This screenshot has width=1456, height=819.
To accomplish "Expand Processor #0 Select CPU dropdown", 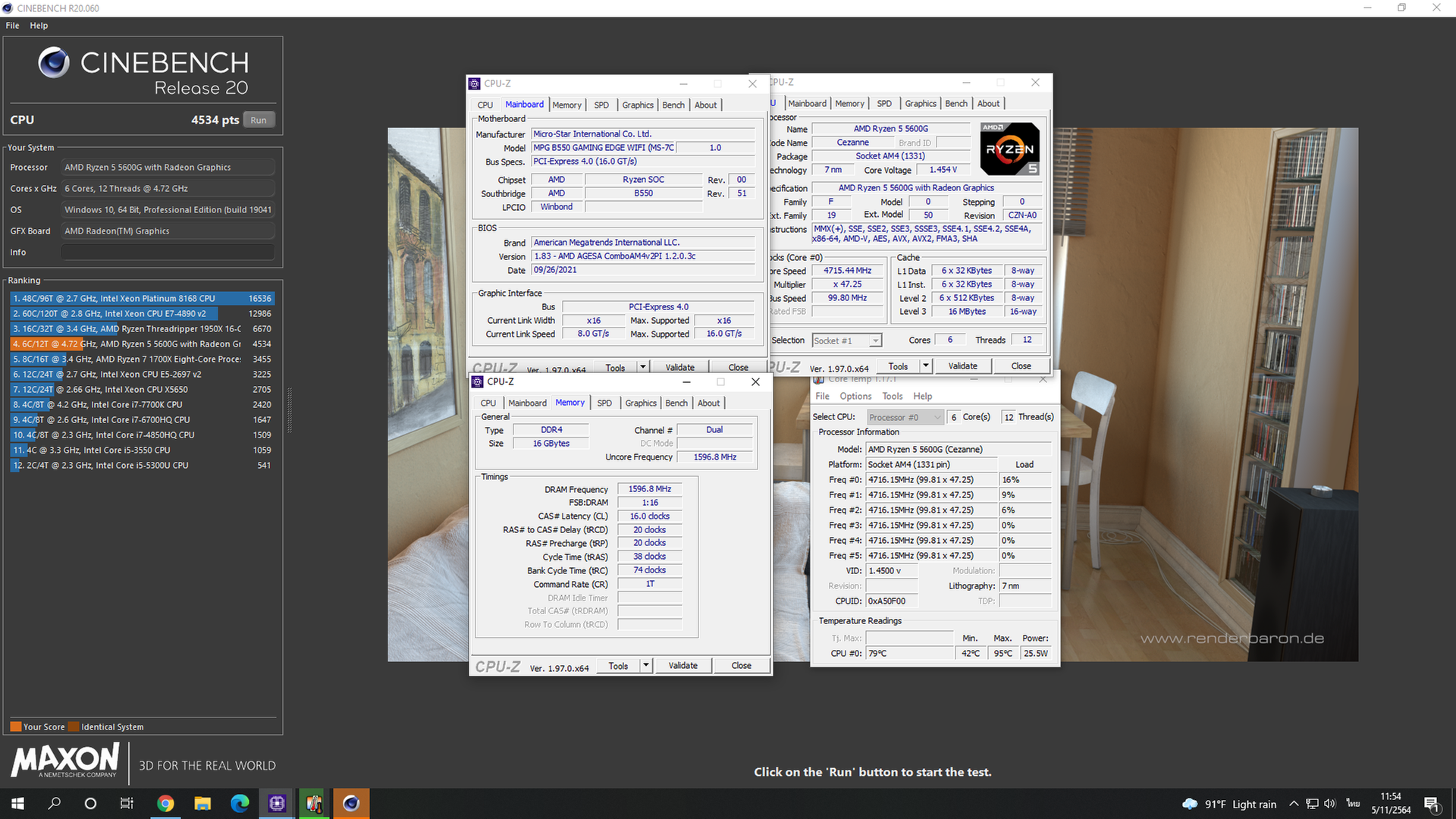I will pyautogui.click(x=904, y=417).
